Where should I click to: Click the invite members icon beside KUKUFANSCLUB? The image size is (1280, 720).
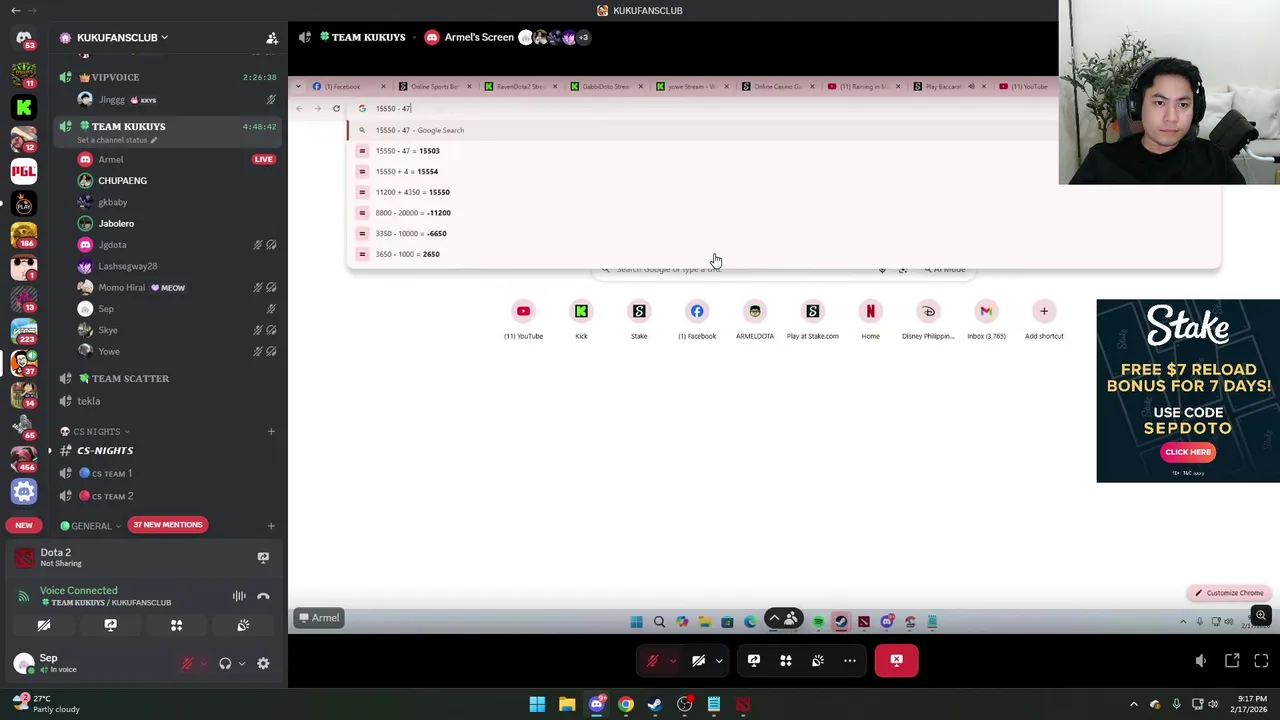pyautogui.click(x=271, y=38)
